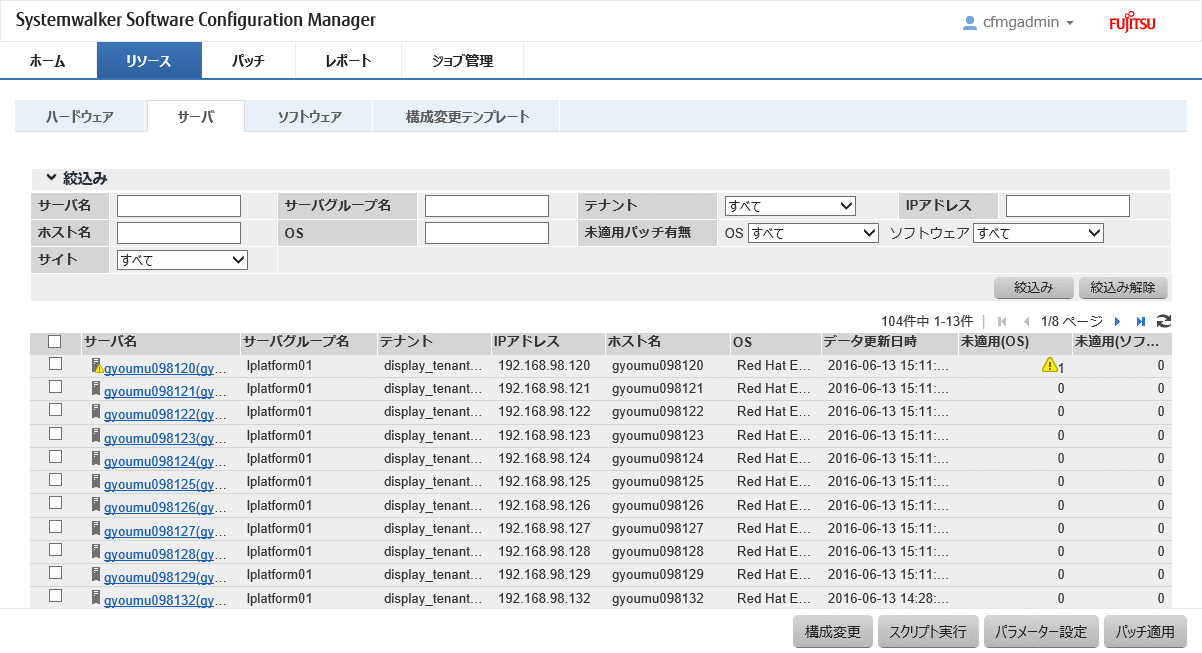Click the IPアドレス input field
The width and height of the screenshot is (1202, 653).
[x=1068, y=206]
